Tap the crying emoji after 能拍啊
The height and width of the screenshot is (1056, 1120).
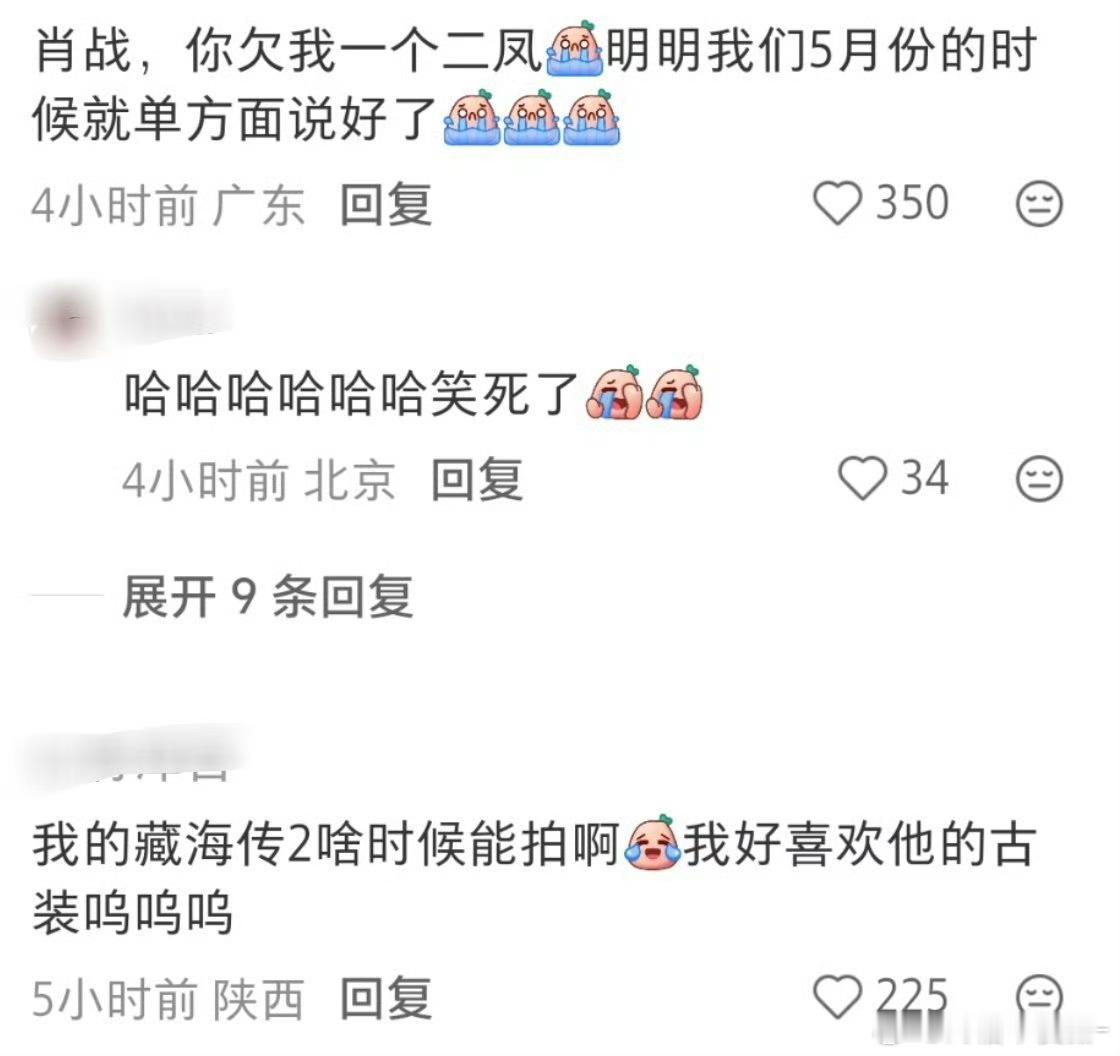tap(653, 844)
